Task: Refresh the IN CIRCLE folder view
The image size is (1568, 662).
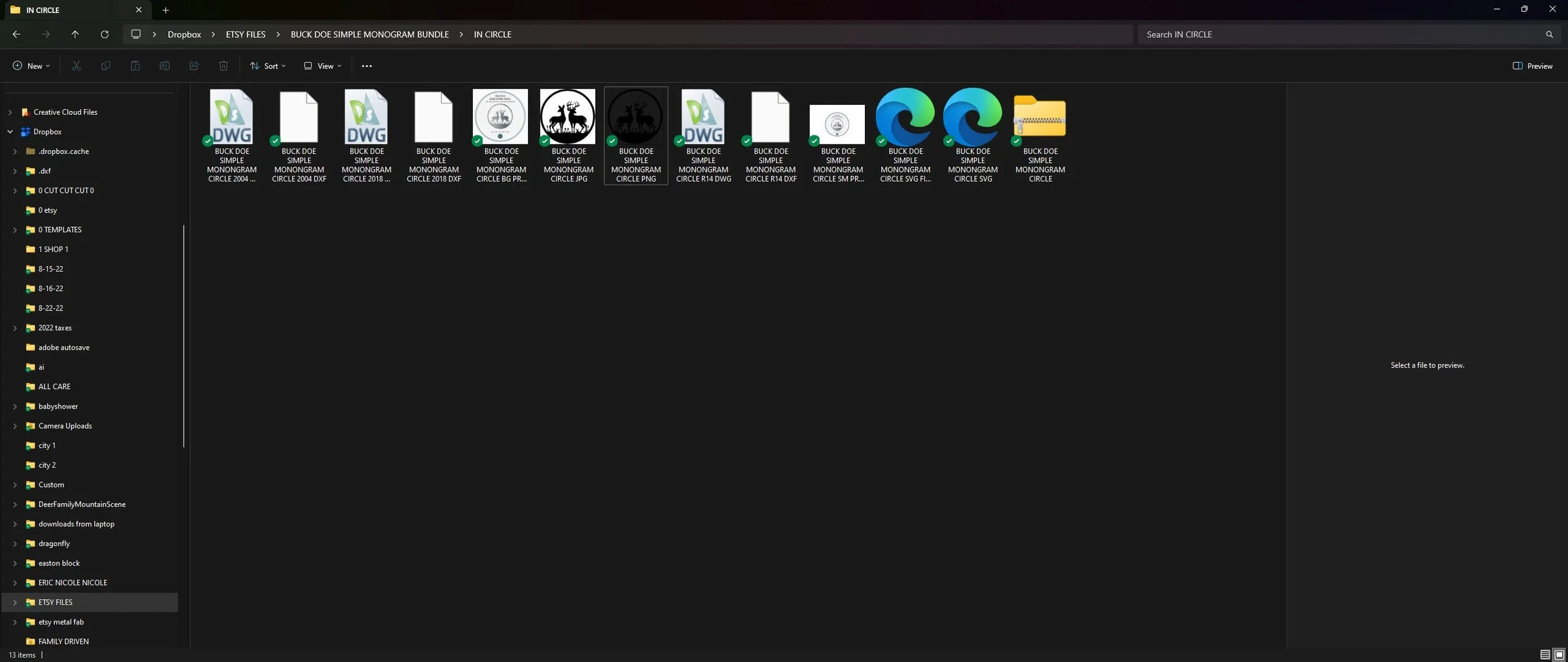Action: tap(105, 35)
